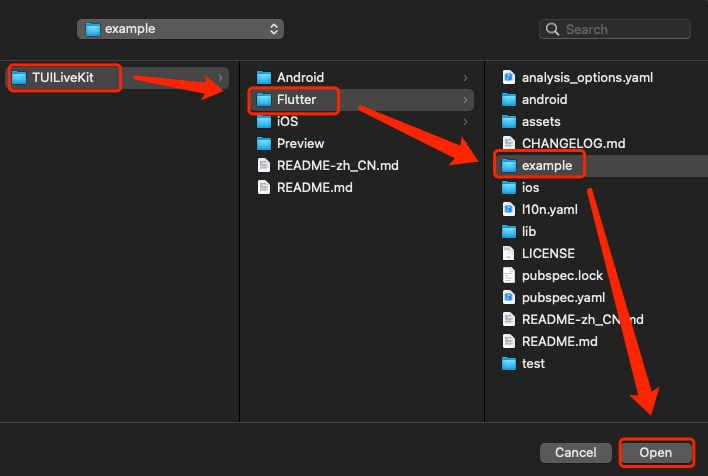708x476 pixels.
Task: Click the Cancel button
Action: (x=576, y=453)
